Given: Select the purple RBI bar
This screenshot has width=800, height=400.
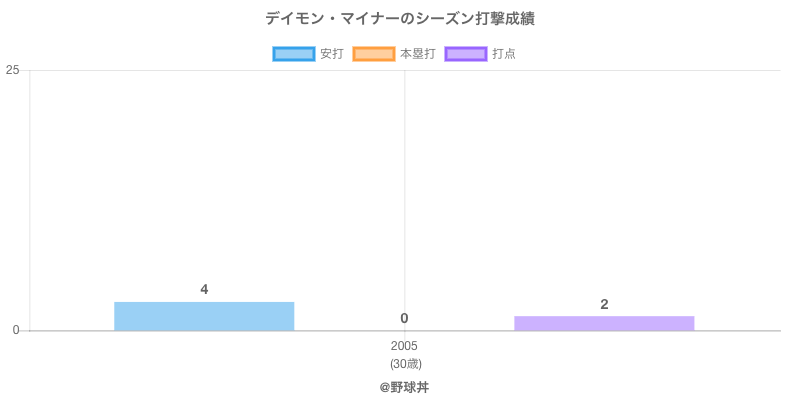Looking at the screenshot, I should (604, 323).
